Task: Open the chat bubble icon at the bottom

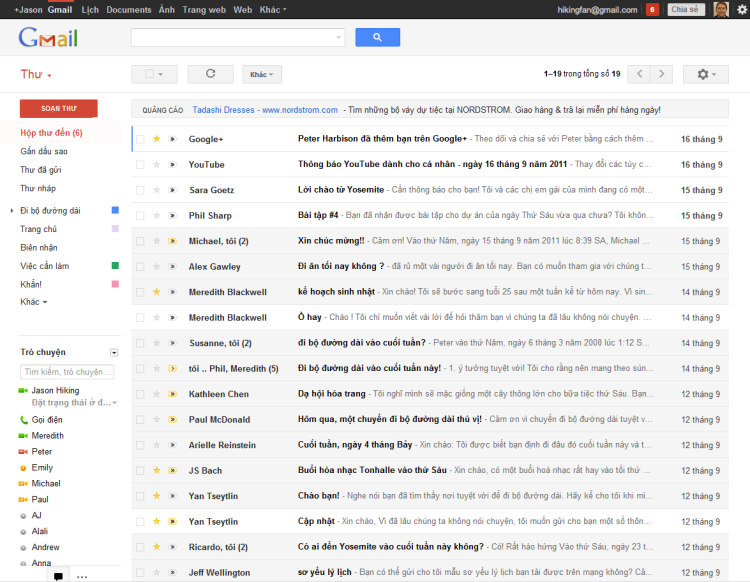Action: [58, 576]
